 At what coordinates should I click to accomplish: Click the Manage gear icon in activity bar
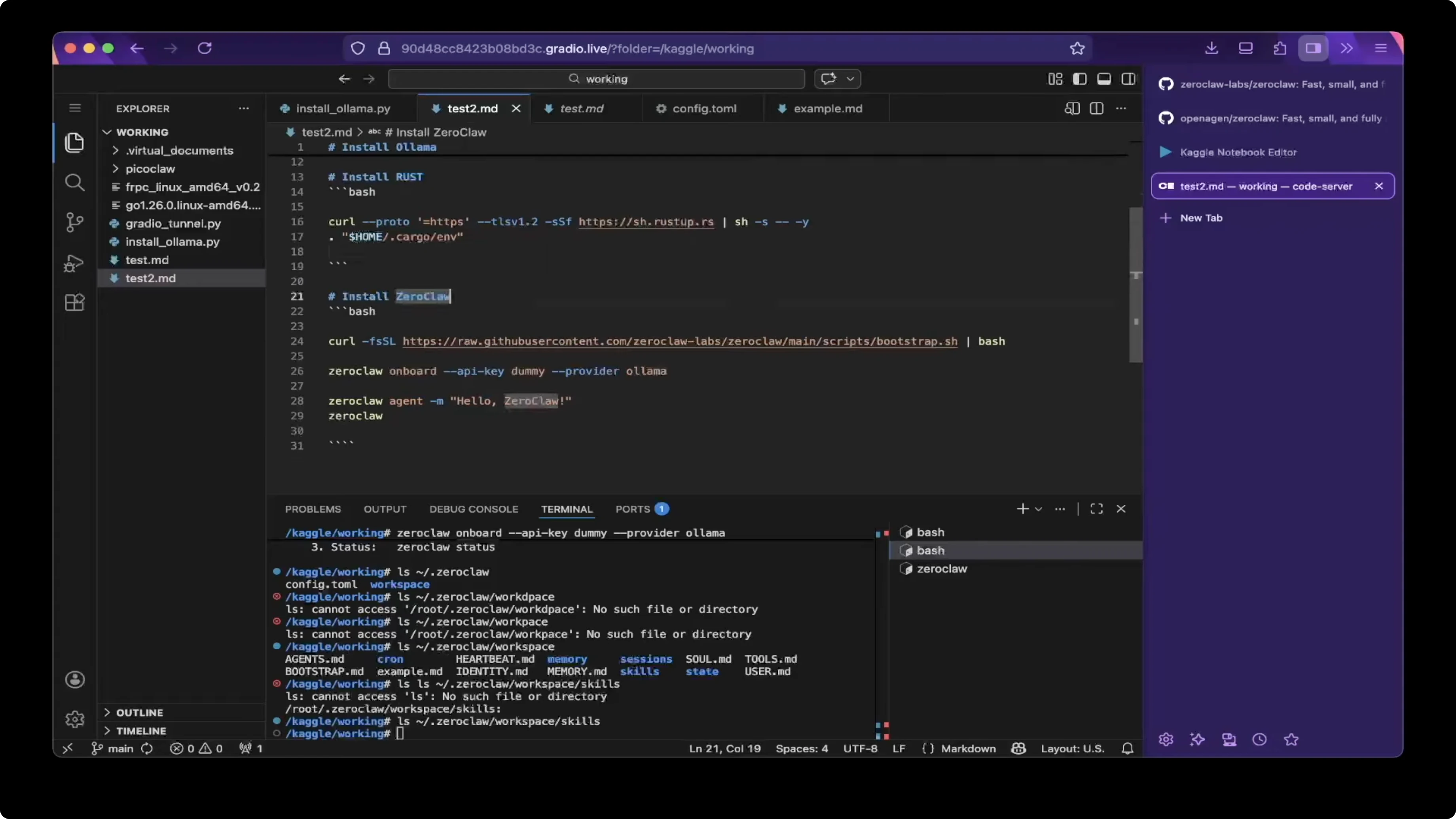[74, 719]
